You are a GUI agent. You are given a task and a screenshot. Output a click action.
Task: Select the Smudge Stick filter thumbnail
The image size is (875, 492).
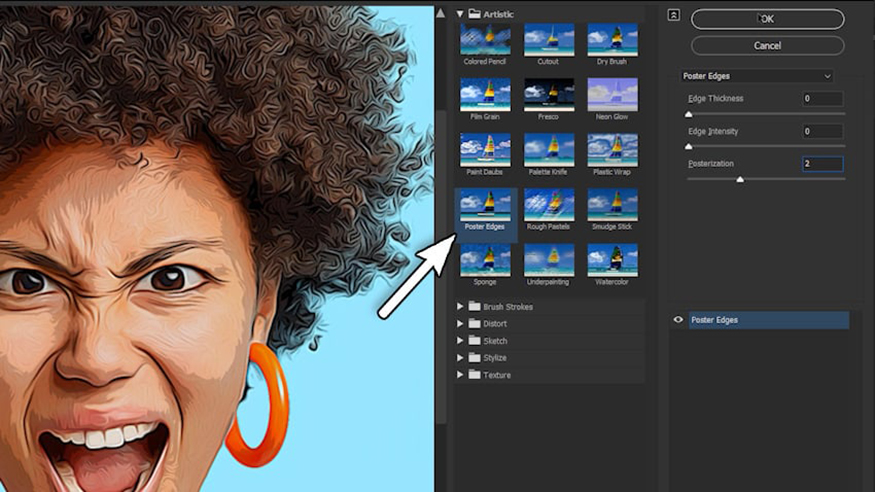point(612,205)
